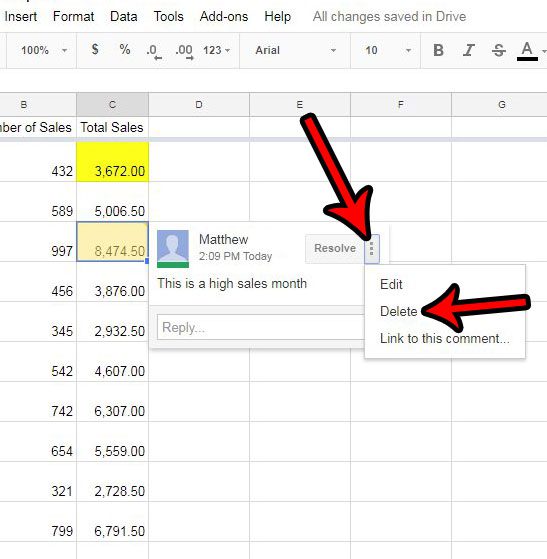This screenshot has width=547, height=559.
Task: Increase decimal places button
Action: point(184,51)
